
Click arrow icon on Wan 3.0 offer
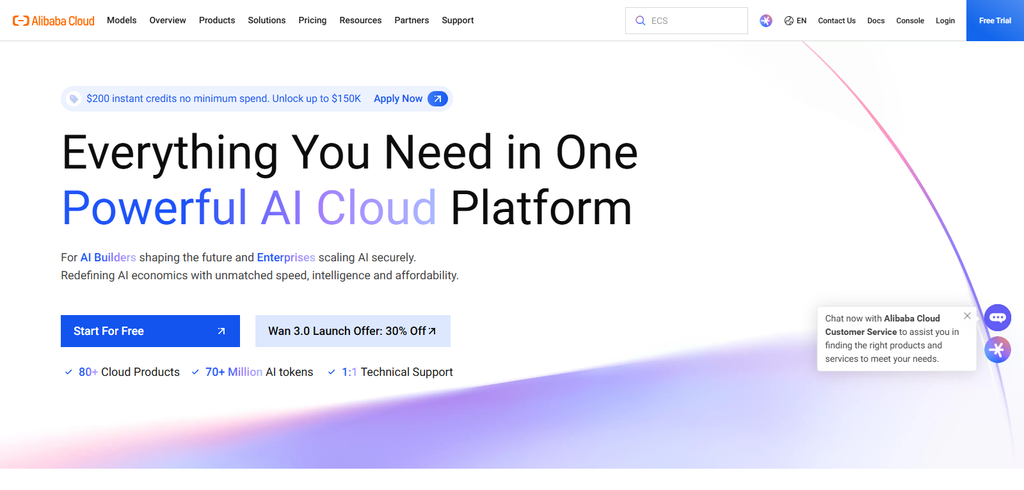coord(432,331)
